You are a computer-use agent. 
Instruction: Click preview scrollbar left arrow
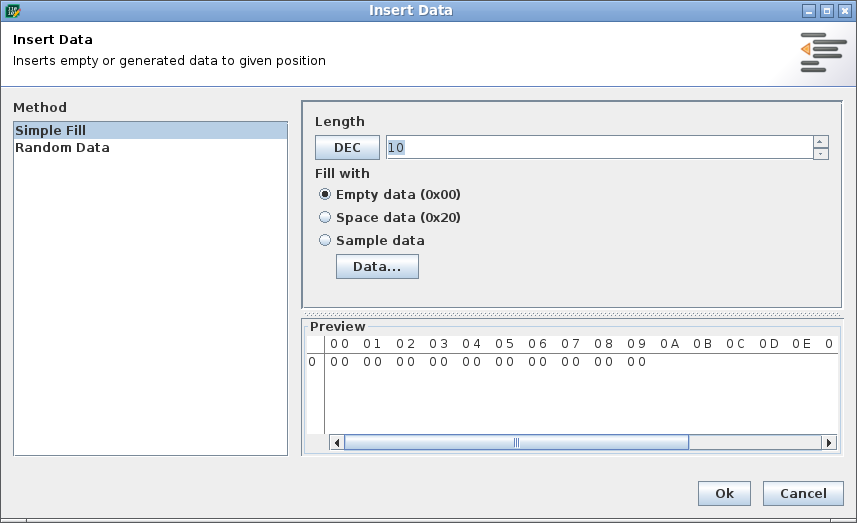337,443
